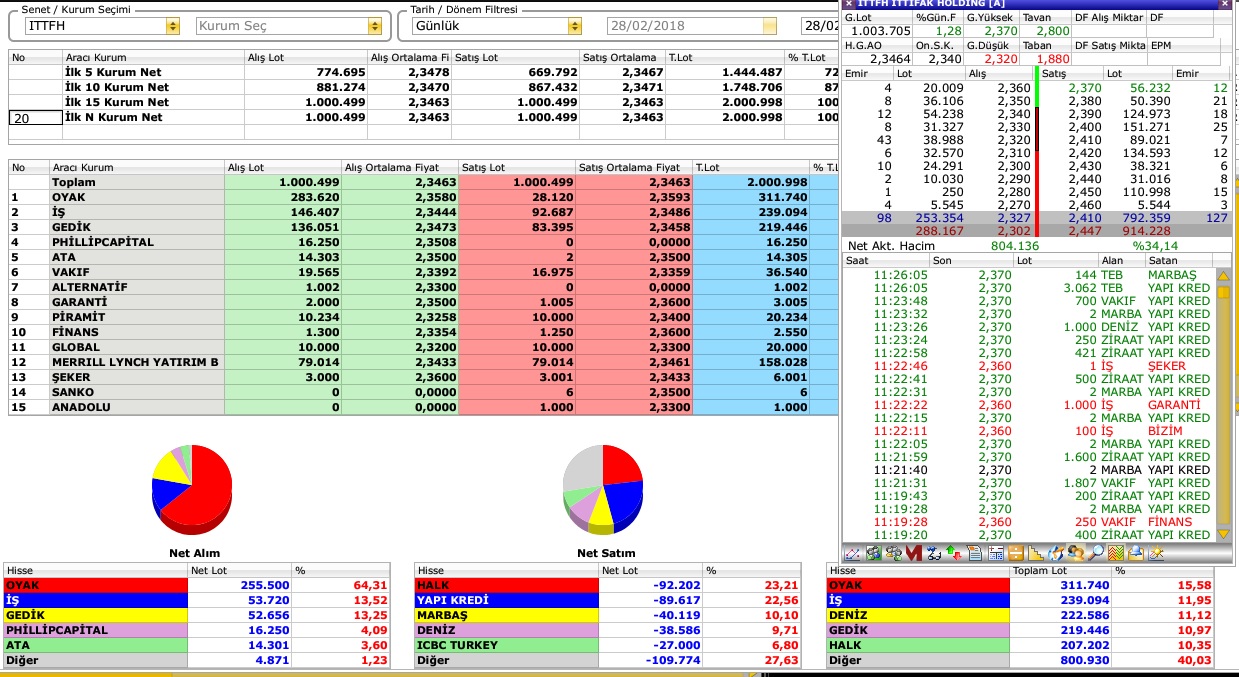Screen dimensions: 1239x677
Task: Click the 11:19:28 VAKIF FİNANS trade row
Action: [x=1028, y=522]
